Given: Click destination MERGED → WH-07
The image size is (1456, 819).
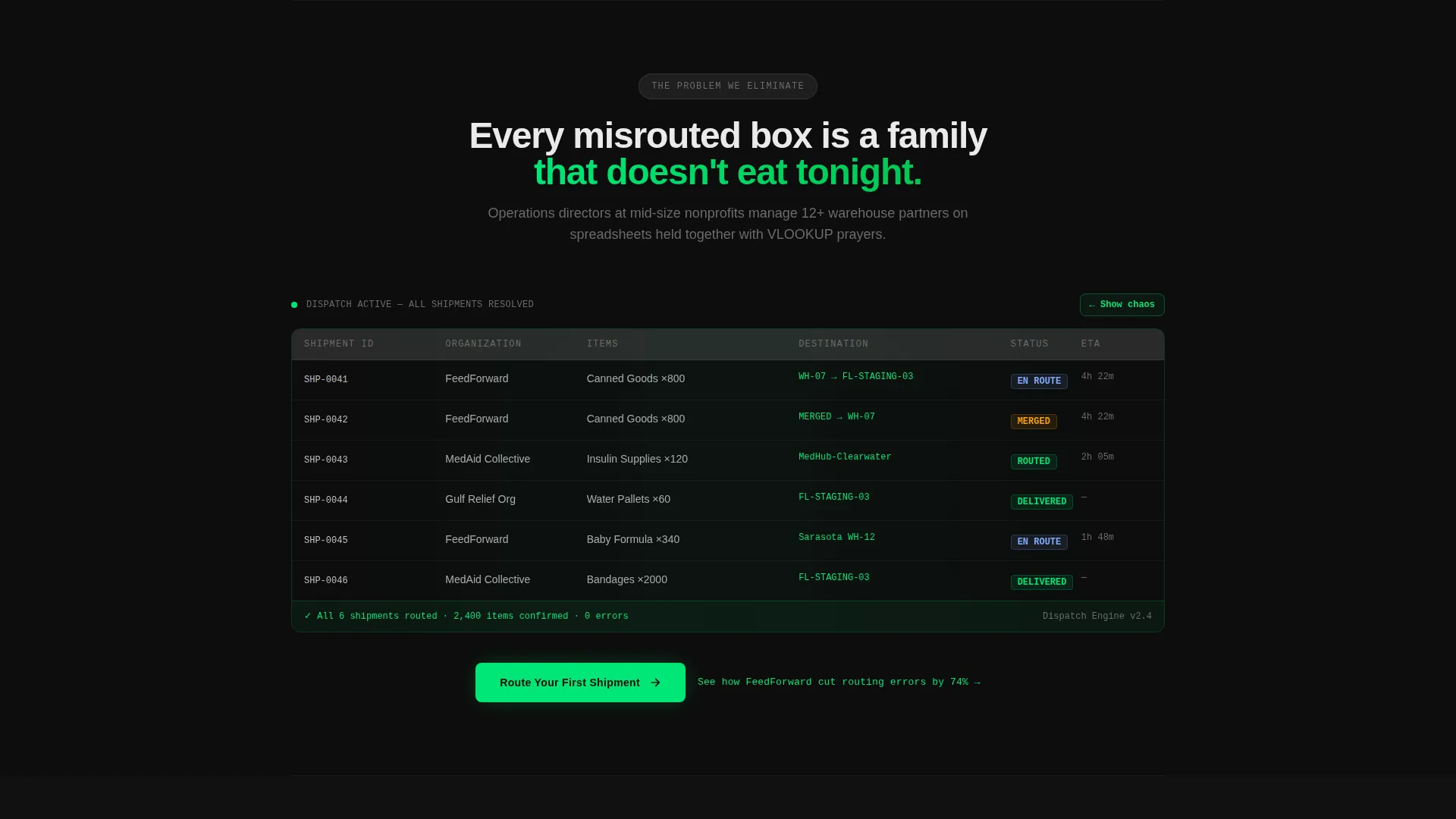Looking at the screenshot, I should (x=836, y=417).
